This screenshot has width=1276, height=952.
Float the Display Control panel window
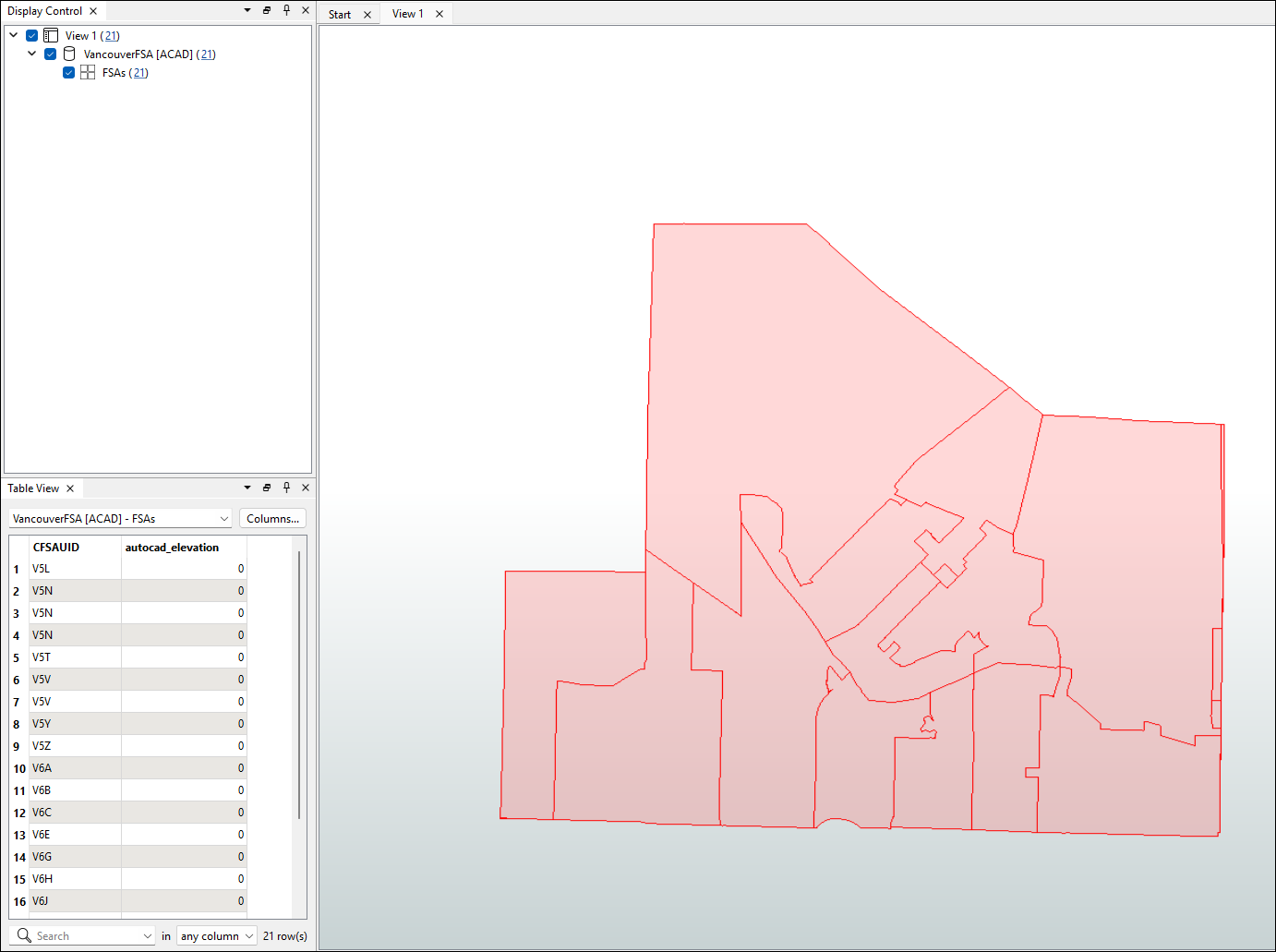(267, 10)
